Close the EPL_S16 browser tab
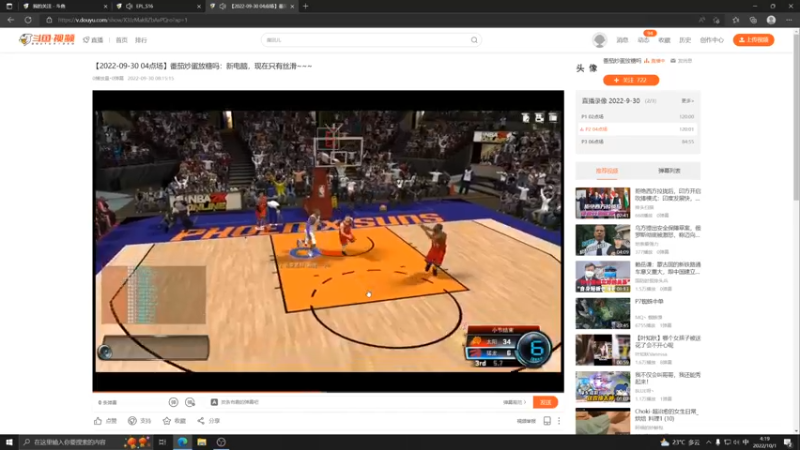The width and height of the screenshot is (800, 450). 199,7
